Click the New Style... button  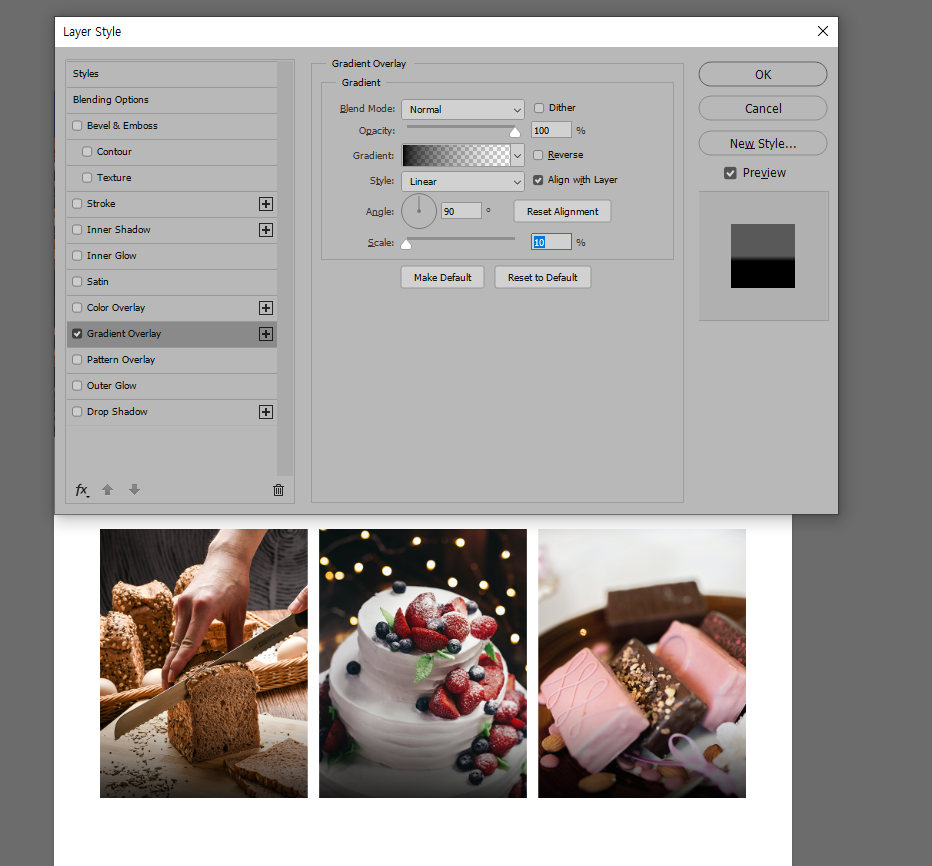(x=763, y=143)
